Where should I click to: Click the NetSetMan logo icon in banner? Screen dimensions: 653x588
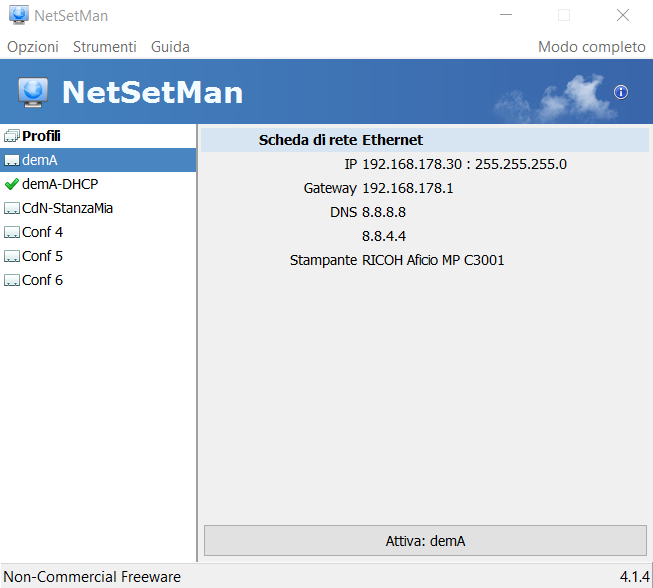33,92
